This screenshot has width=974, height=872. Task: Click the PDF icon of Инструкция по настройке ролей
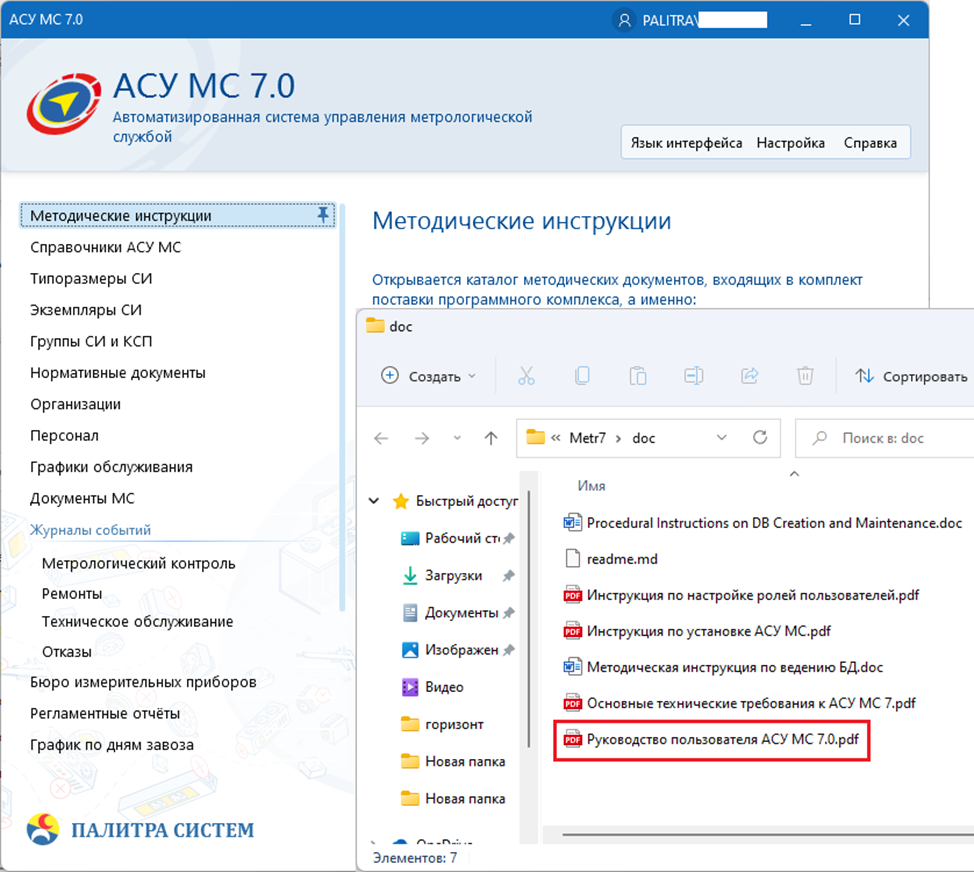pyautogui.click(x=572, y=595)
